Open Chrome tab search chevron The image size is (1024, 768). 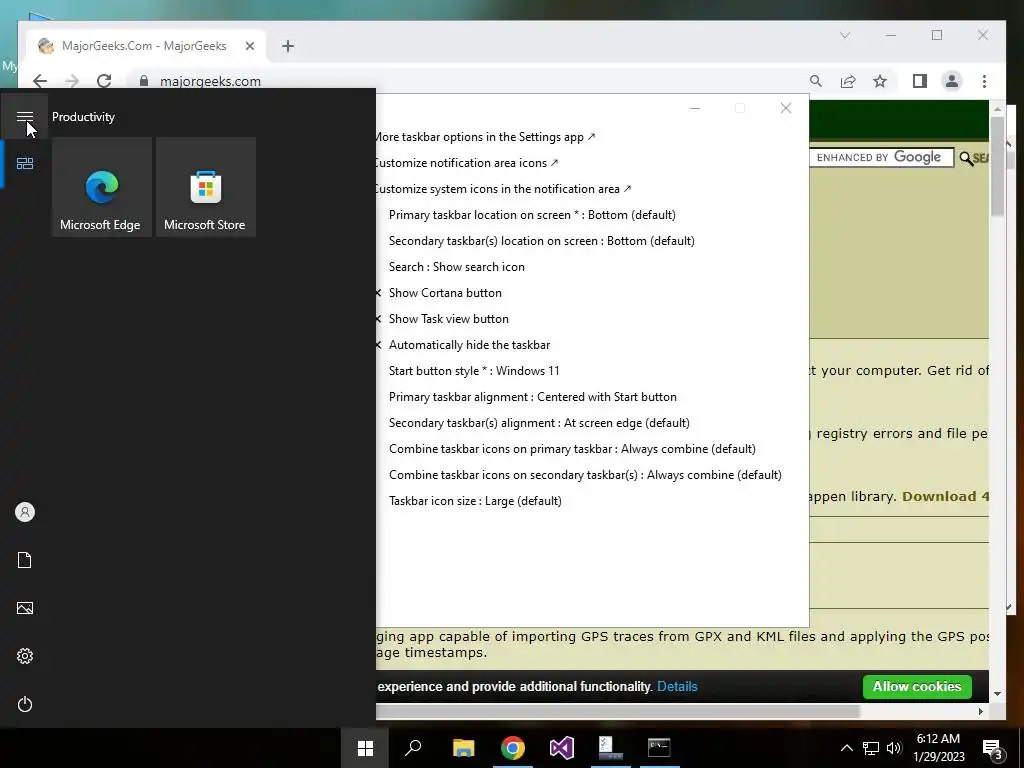click(x=844, y=35)
